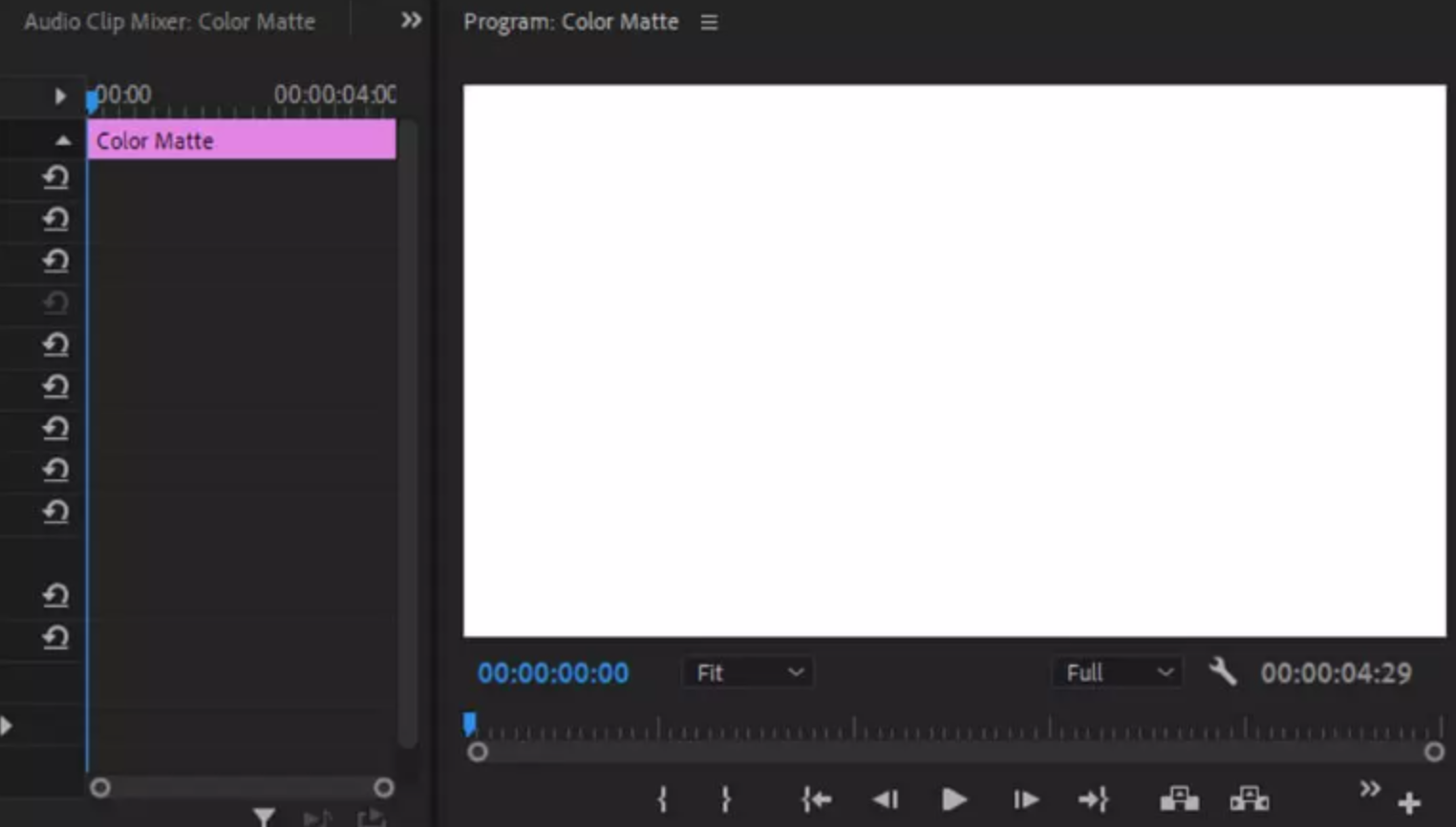Open the Fit zoom level dropdown
The height and width of the screenshot is (827, 1456).
(x=747, y=672)
